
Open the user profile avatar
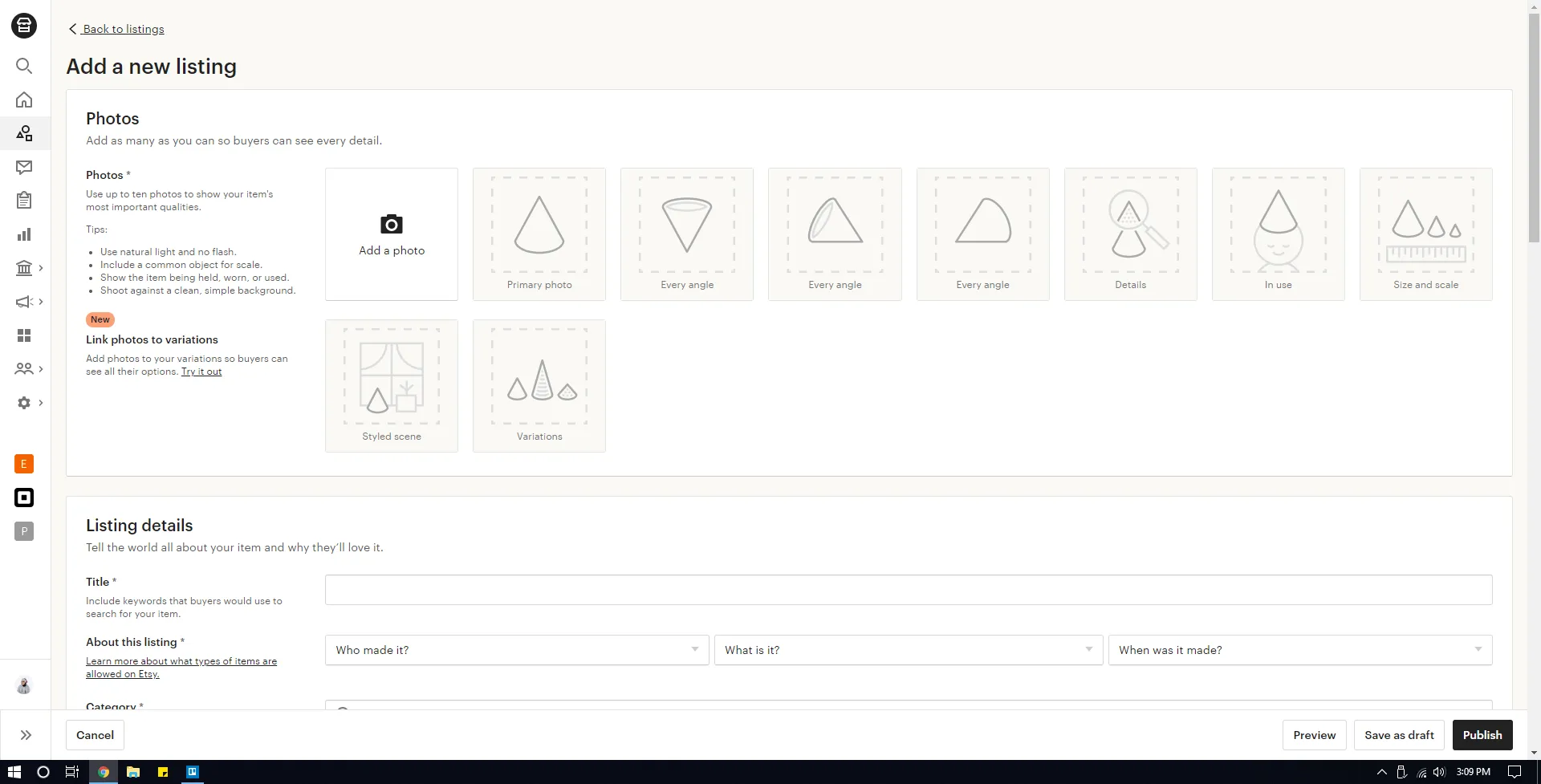pos(24,686)
